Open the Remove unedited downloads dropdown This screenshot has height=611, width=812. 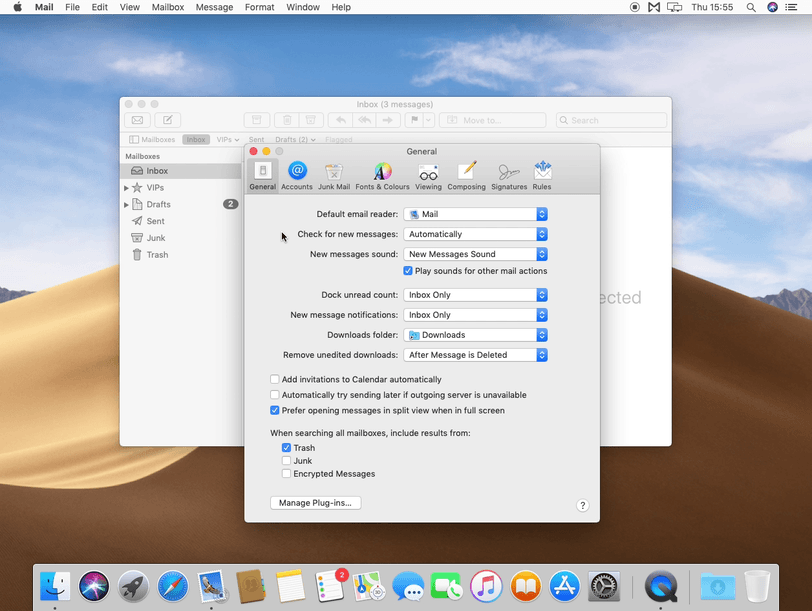475,355
